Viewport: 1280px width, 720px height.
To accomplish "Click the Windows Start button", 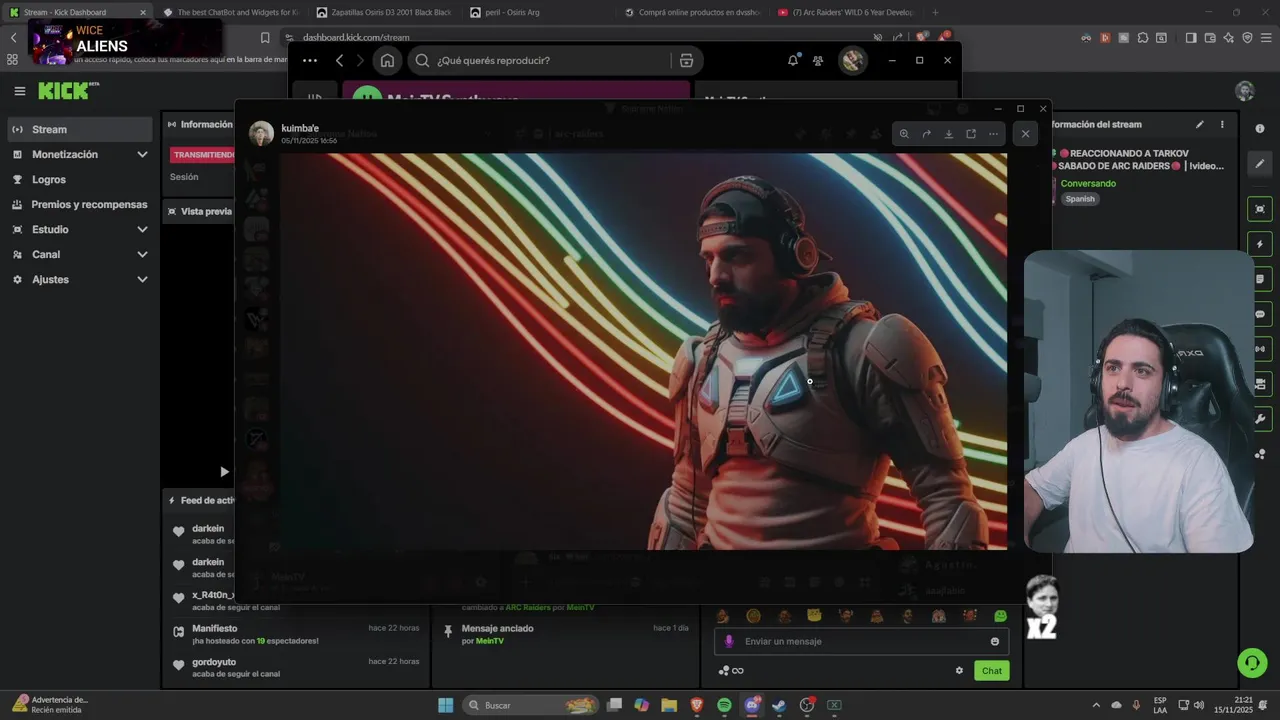I will [446, 705].
